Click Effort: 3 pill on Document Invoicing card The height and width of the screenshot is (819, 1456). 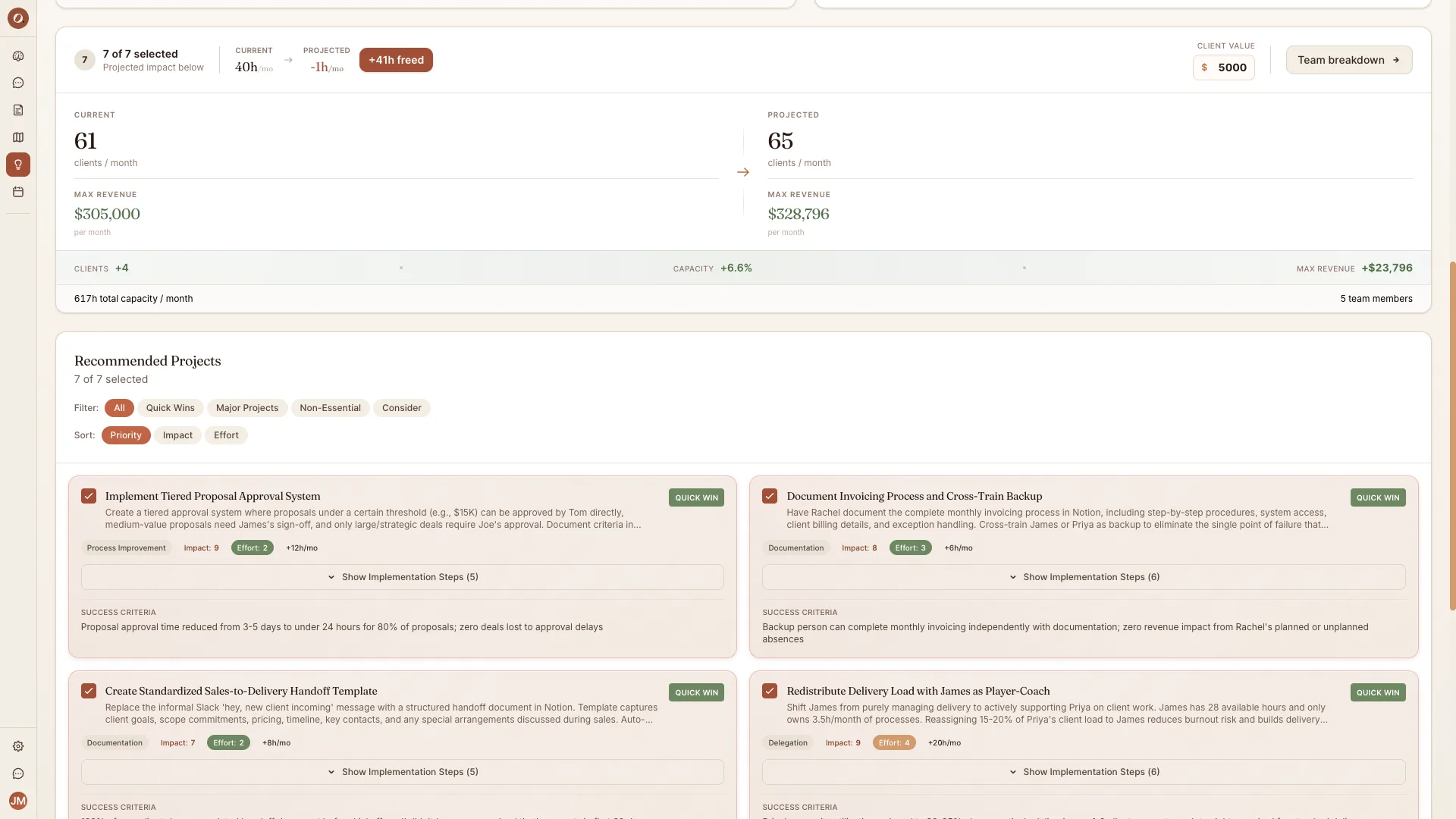(x=910, y=548)
